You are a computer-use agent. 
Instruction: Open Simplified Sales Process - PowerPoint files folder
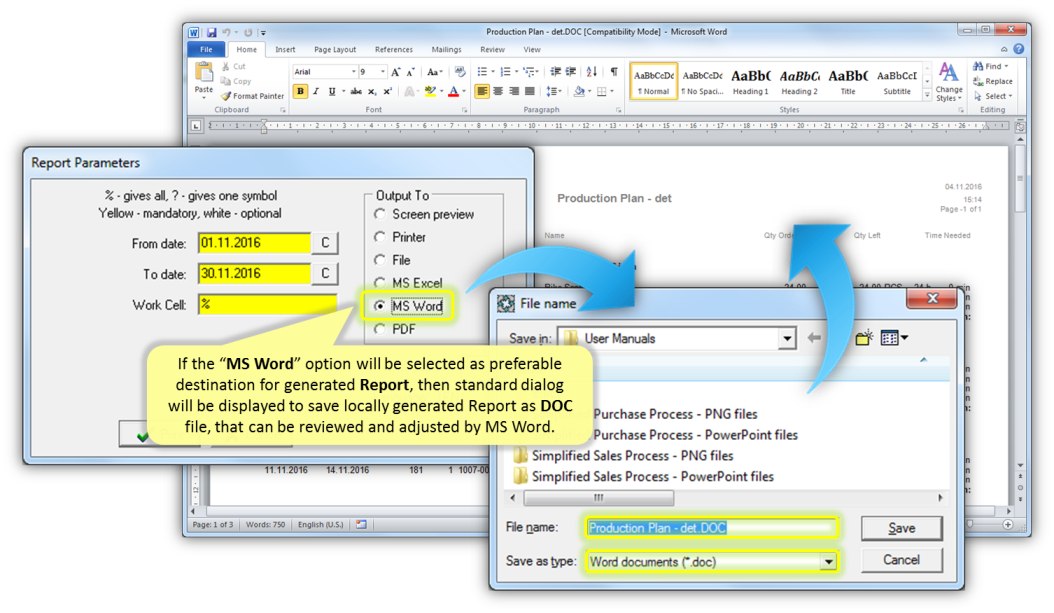click(643, 477)
